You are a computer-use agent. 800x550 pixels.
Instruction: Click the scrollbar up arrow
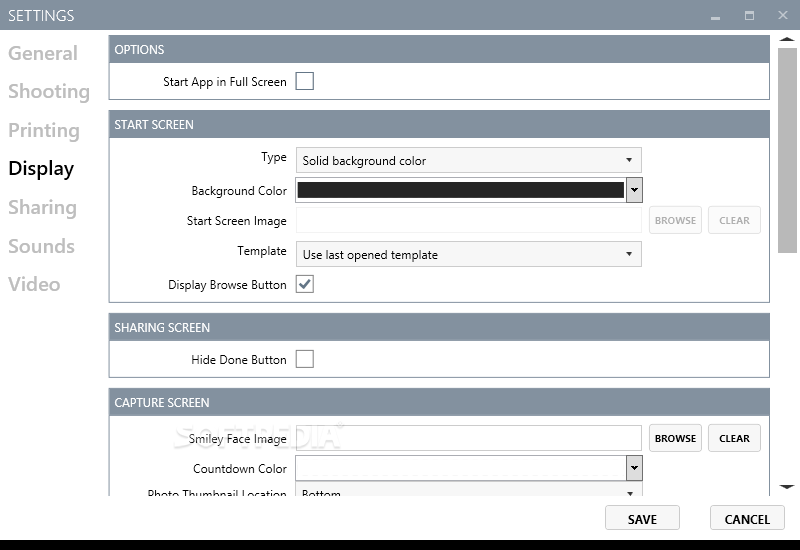pos(787,39)
